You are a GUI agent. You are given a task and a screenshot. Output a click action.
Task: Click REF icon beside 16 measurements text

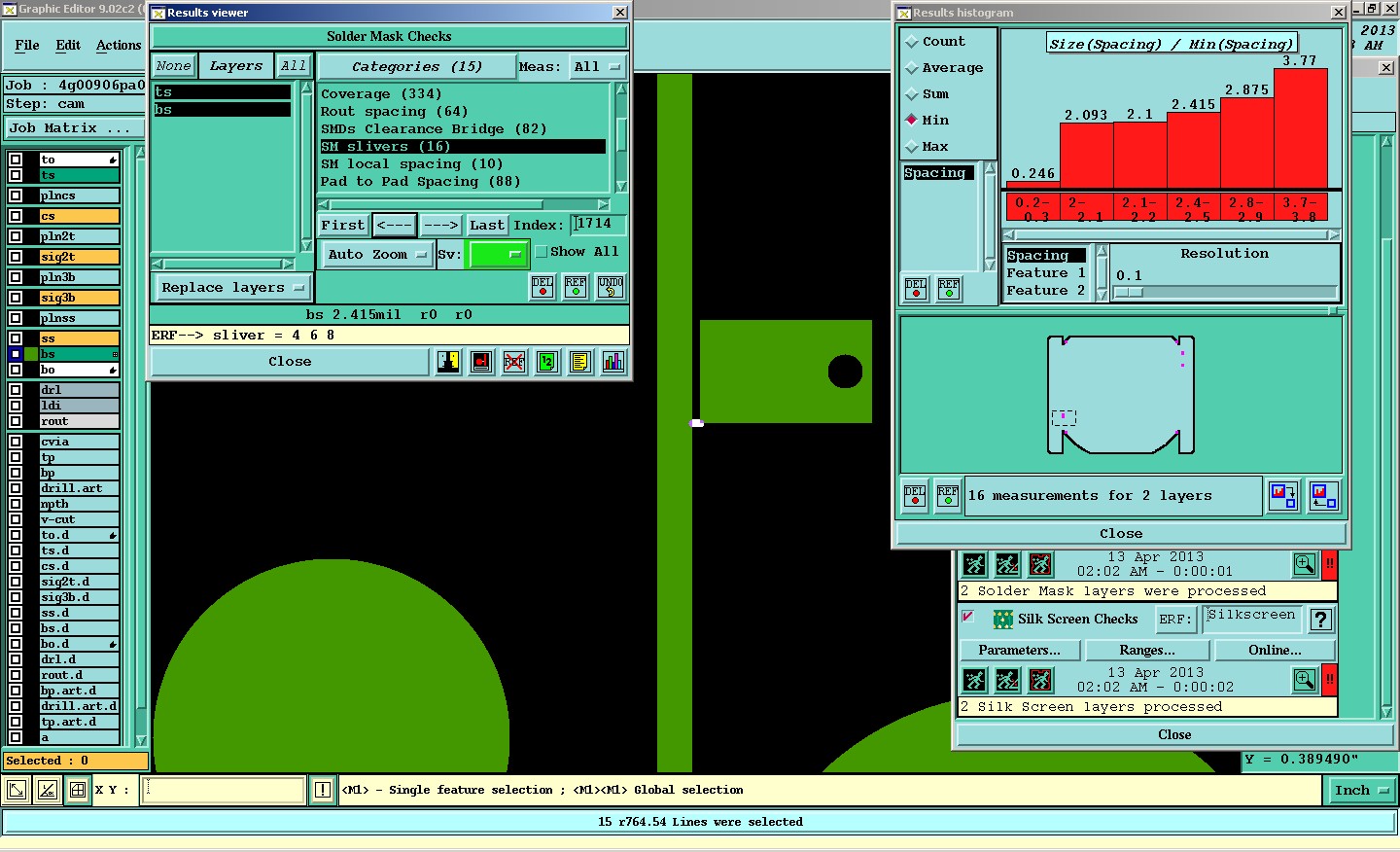point(948,496)
